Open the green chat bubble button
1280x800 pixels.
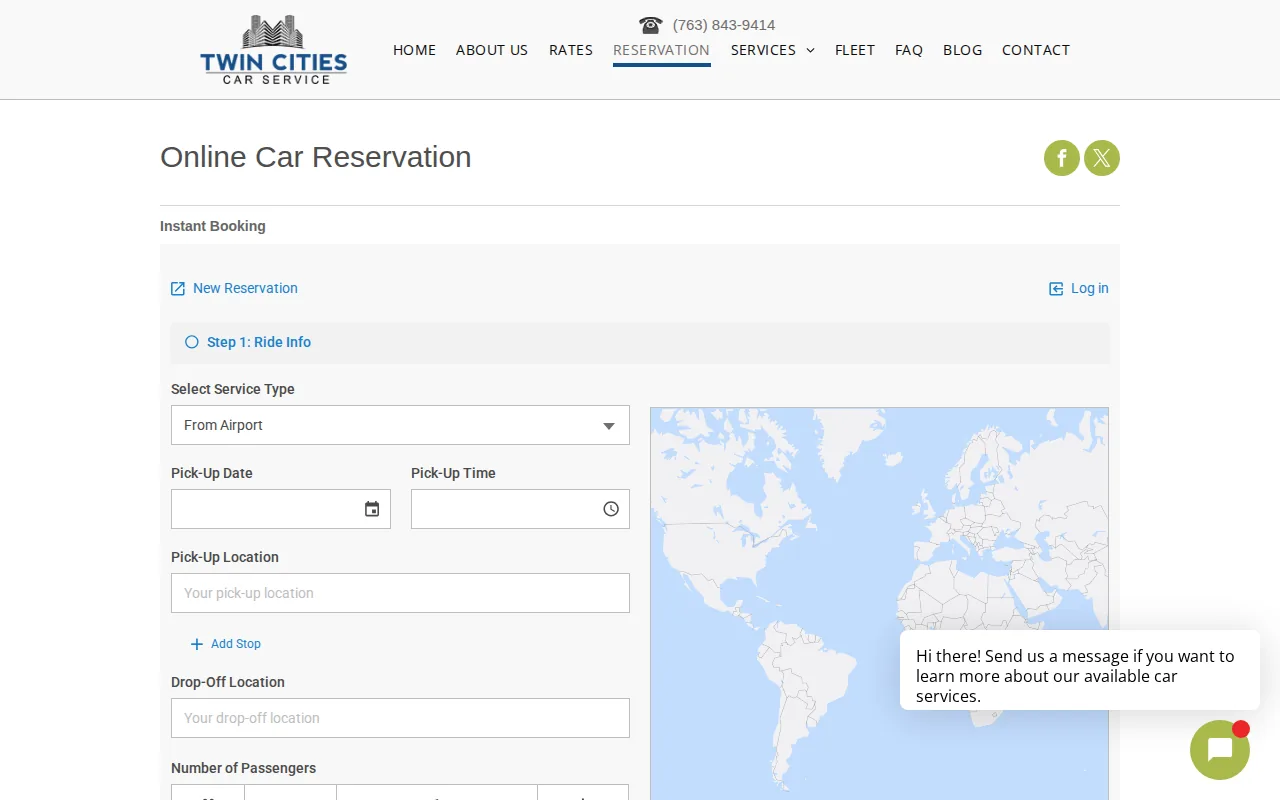click(x=1220, y=750)
